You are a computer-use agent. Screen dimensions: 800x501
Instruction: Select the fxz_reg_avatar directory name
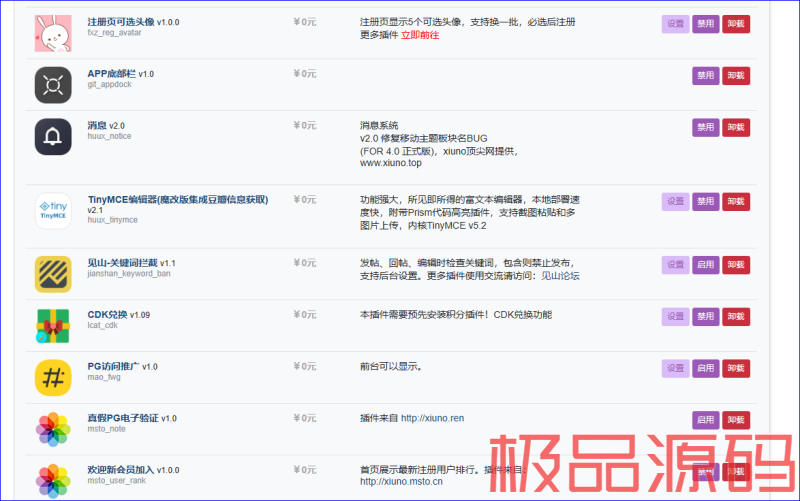point(114,33)
